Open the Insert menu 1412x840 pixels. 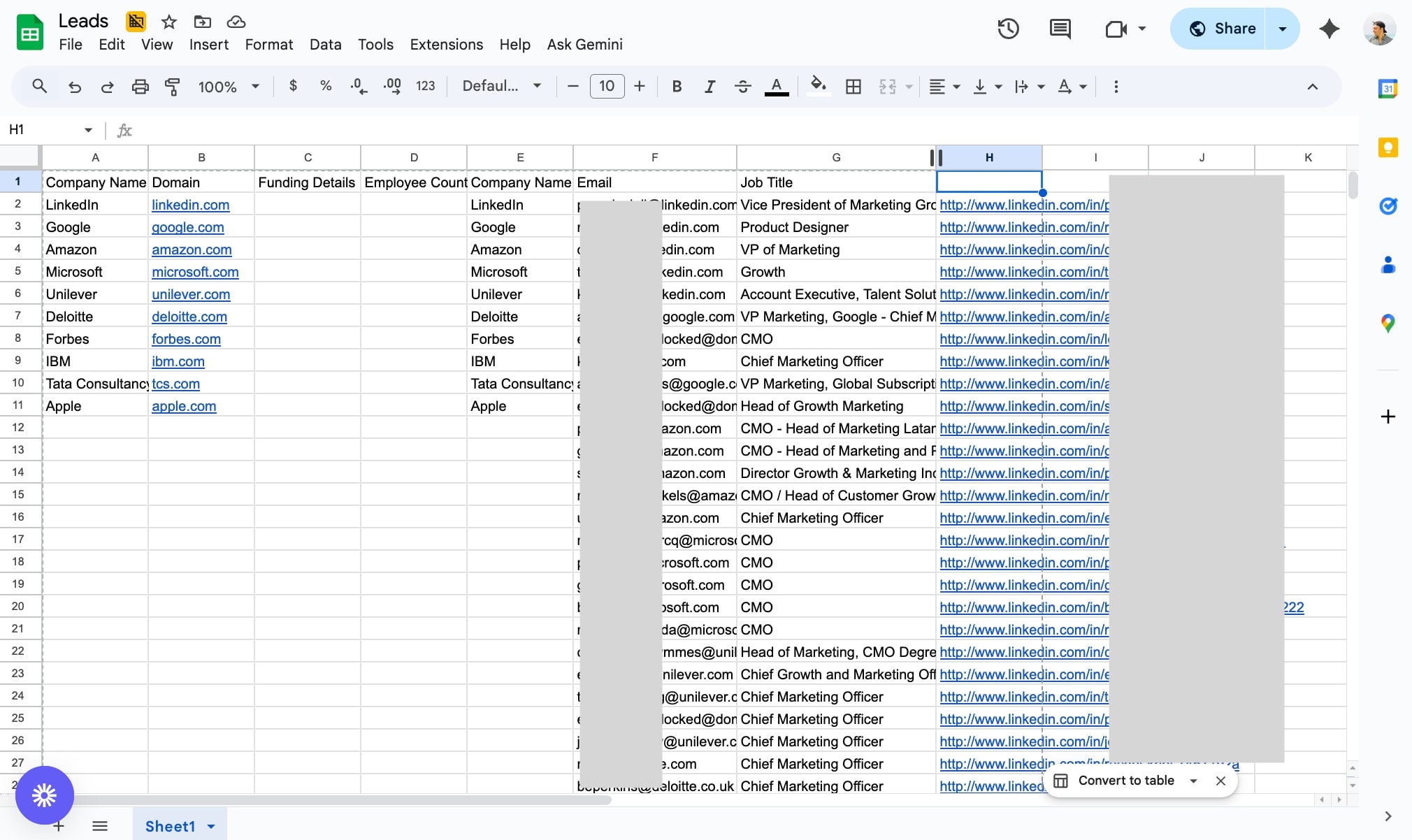pos(209,45)
